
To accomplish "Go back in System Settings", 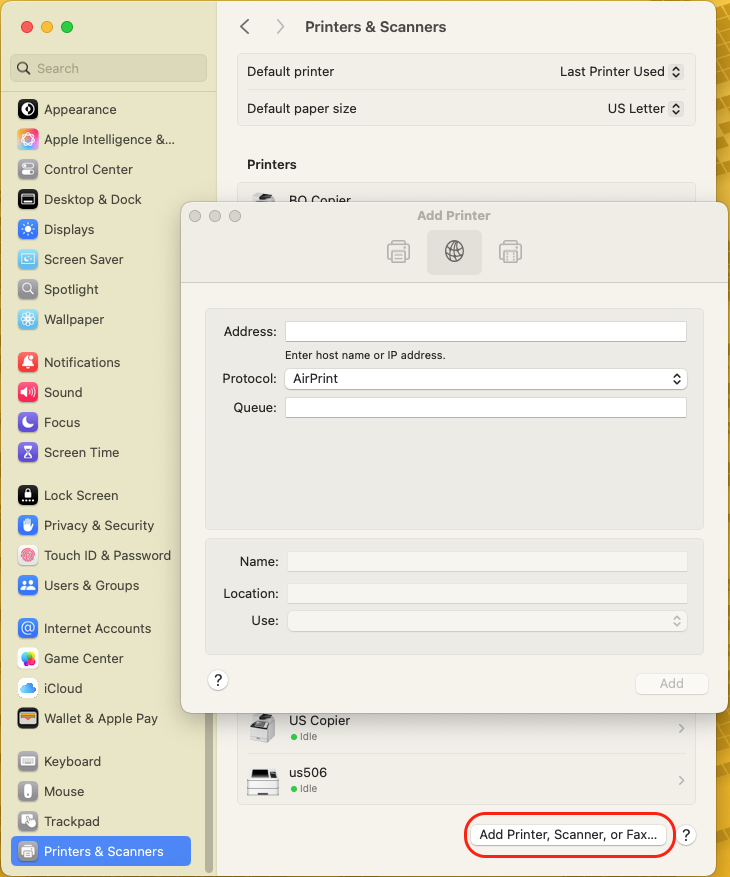I will pyautogui.click(x=245, y=26).
